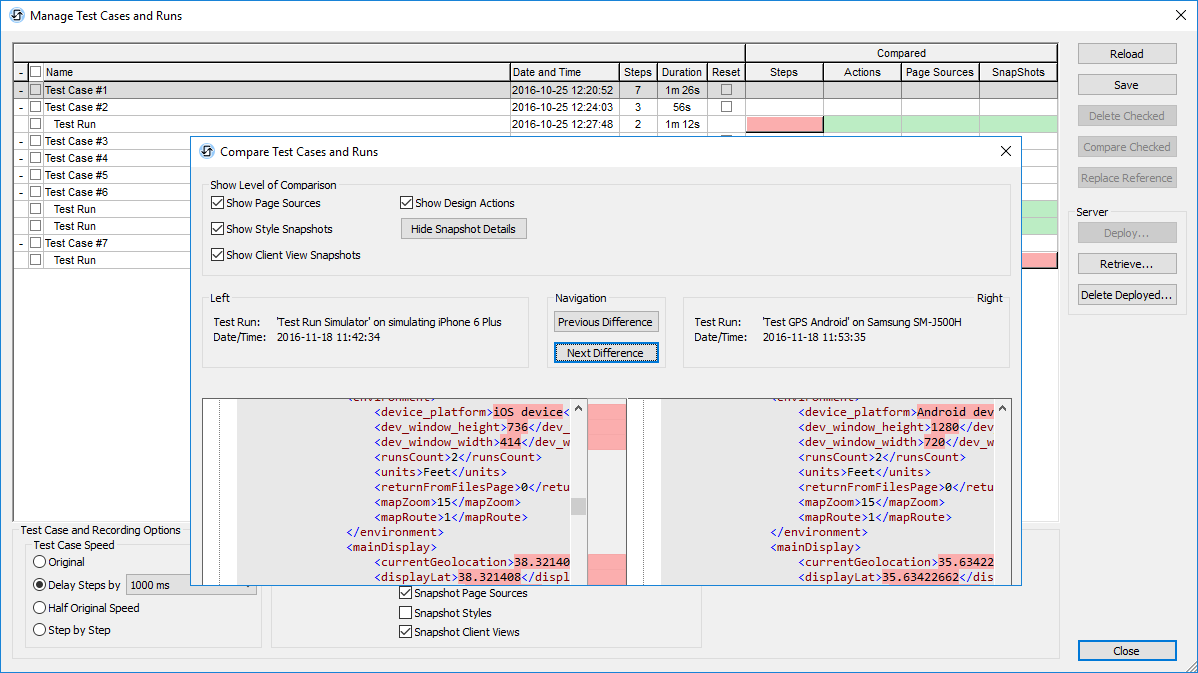Screen dimensions: 1198x673
Task: Toggle the Show Page Sources checkbox
Action: tap(218, 203)
